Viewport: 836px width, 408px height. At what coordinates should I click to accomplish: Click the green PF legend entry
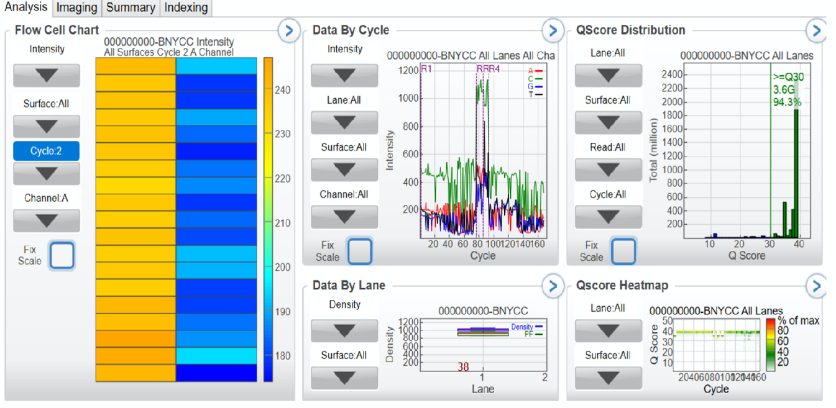point(534,334)
